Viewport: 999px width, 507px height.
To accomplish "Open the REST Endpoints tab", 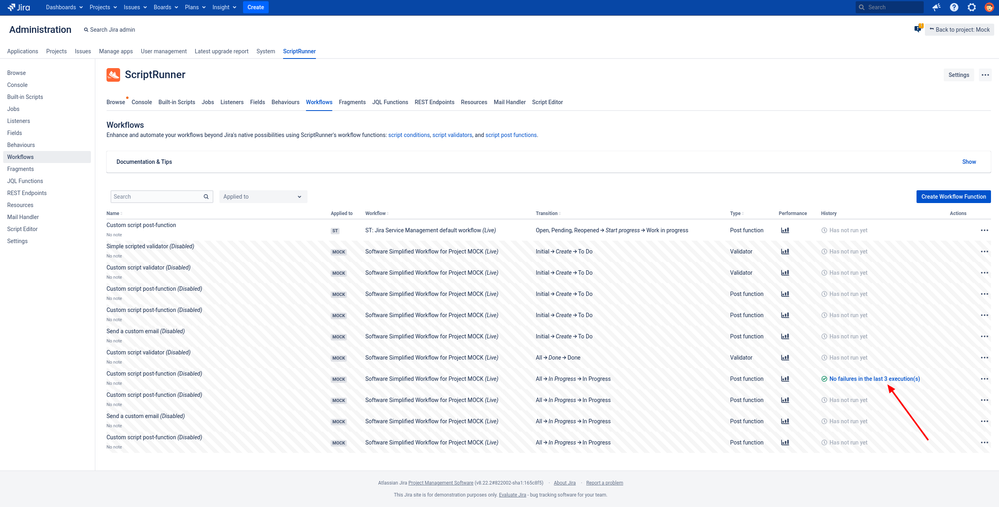I will tap(435, 102).
